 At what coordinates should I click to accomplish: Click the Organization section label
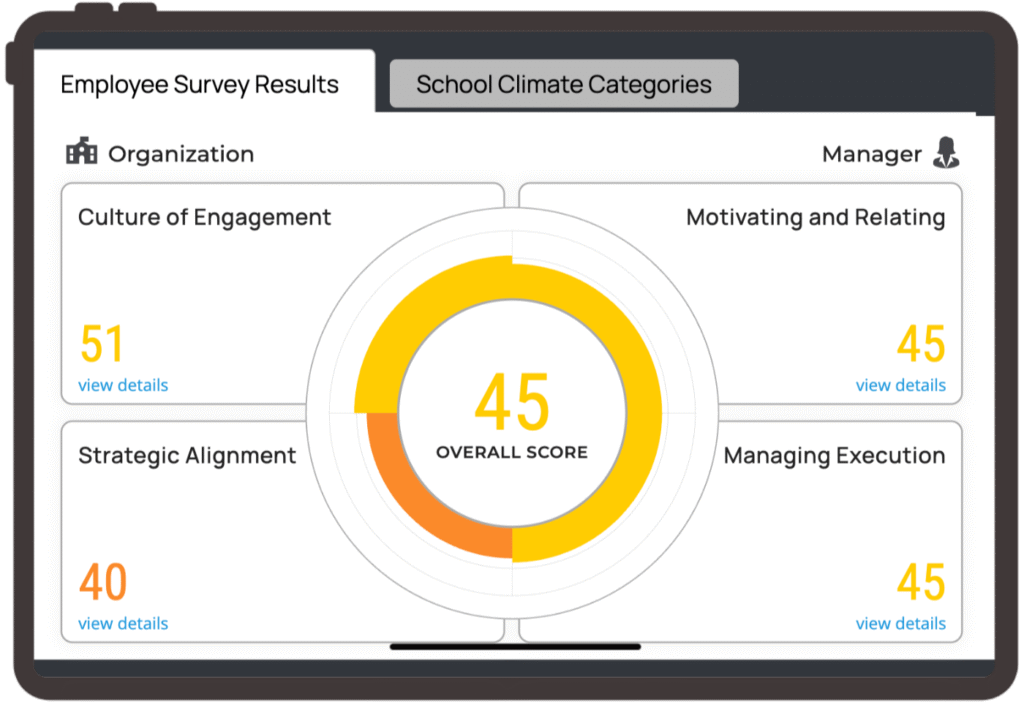pyautogui.click(x=181, y=154)
